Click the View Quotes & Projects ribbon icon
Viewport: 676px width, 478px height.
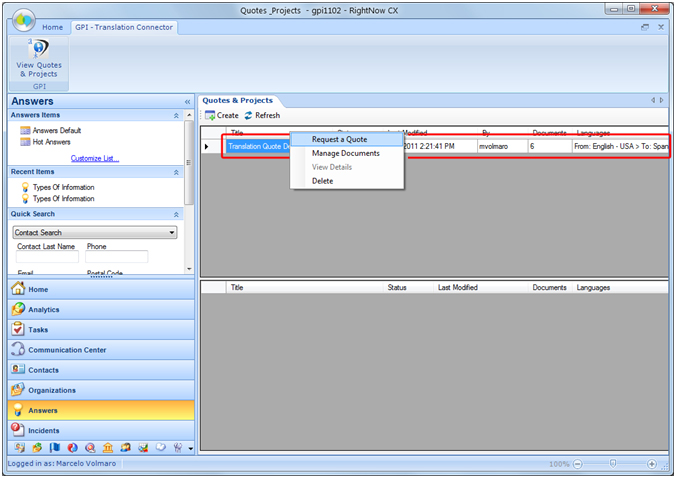coord(38,58)
